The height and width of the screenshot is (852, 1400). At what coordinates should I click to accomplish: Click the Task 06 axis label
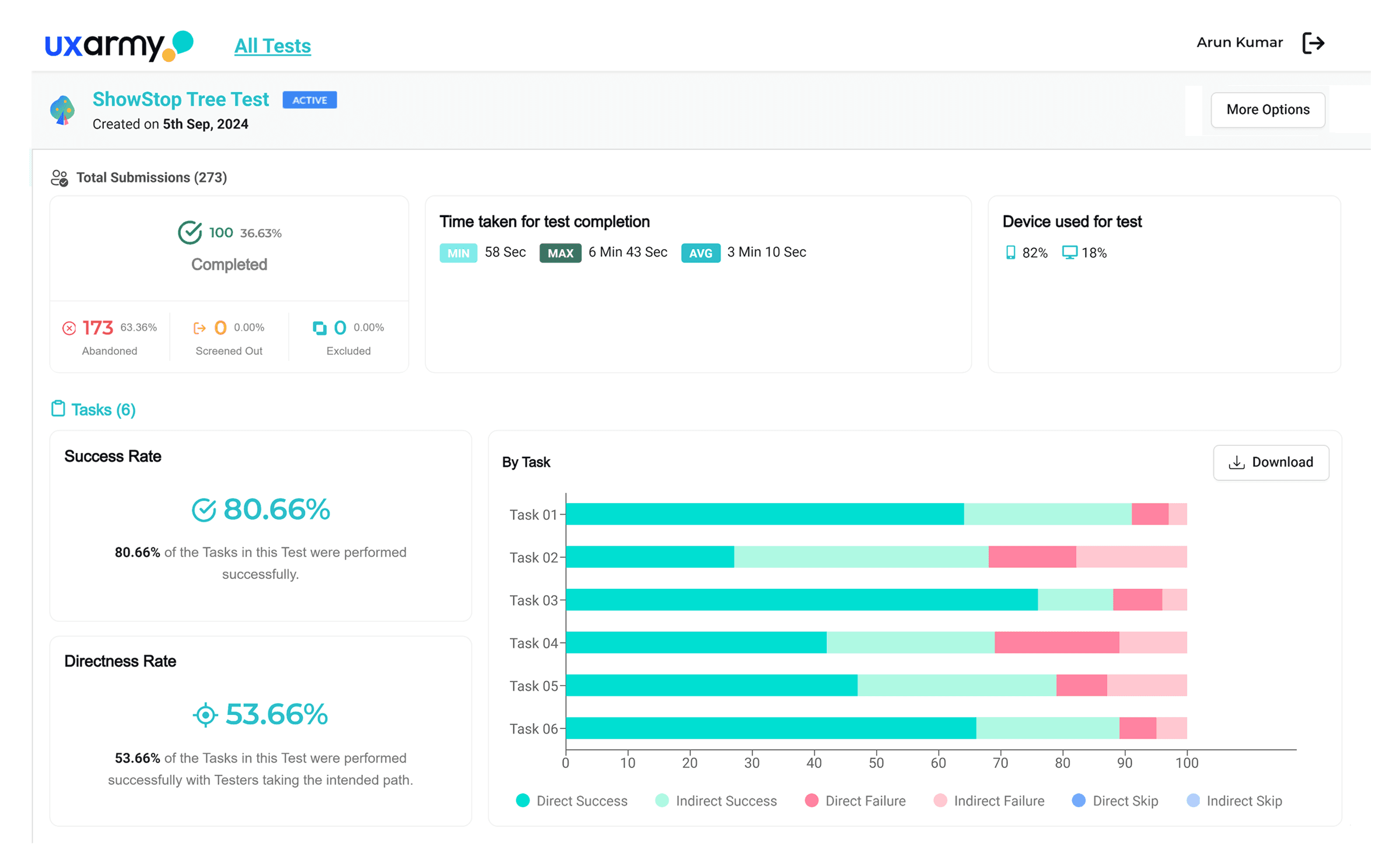tap(533, 729)
